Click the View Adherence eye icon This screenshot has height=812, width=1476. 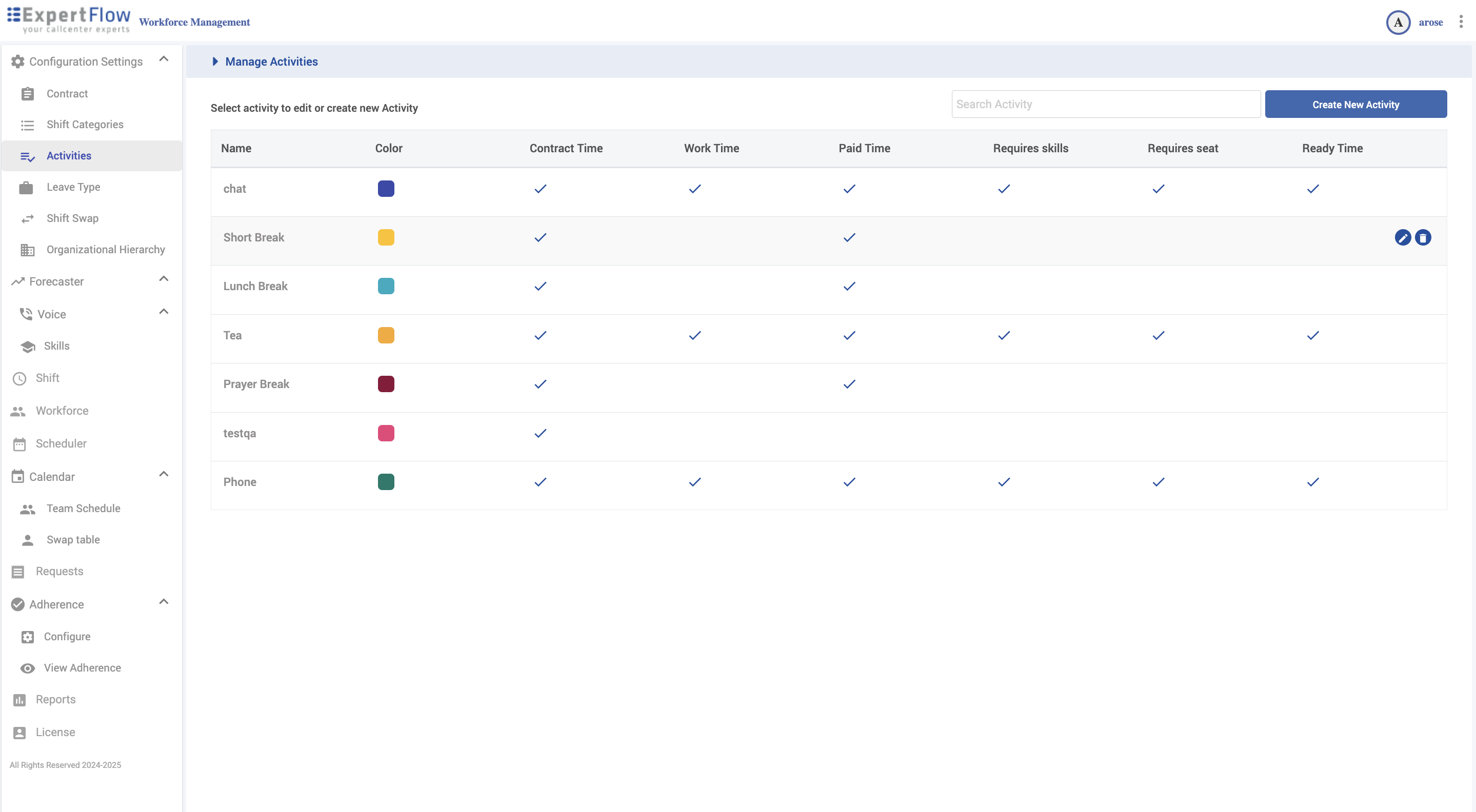(28, 667)
